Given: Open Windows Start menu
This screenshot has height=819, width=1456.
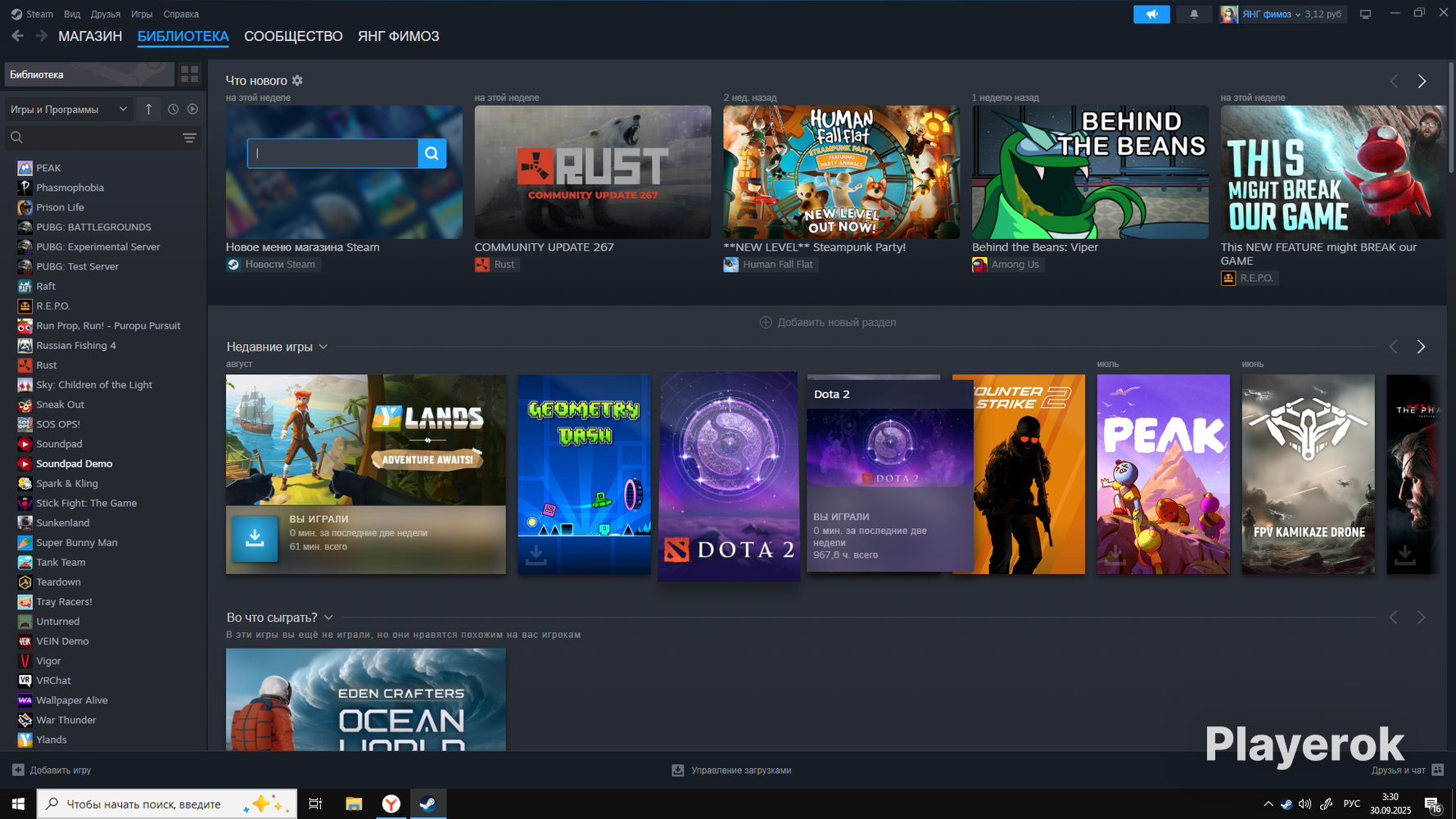Looking at the screenshot, I should [x=18, y=804].
